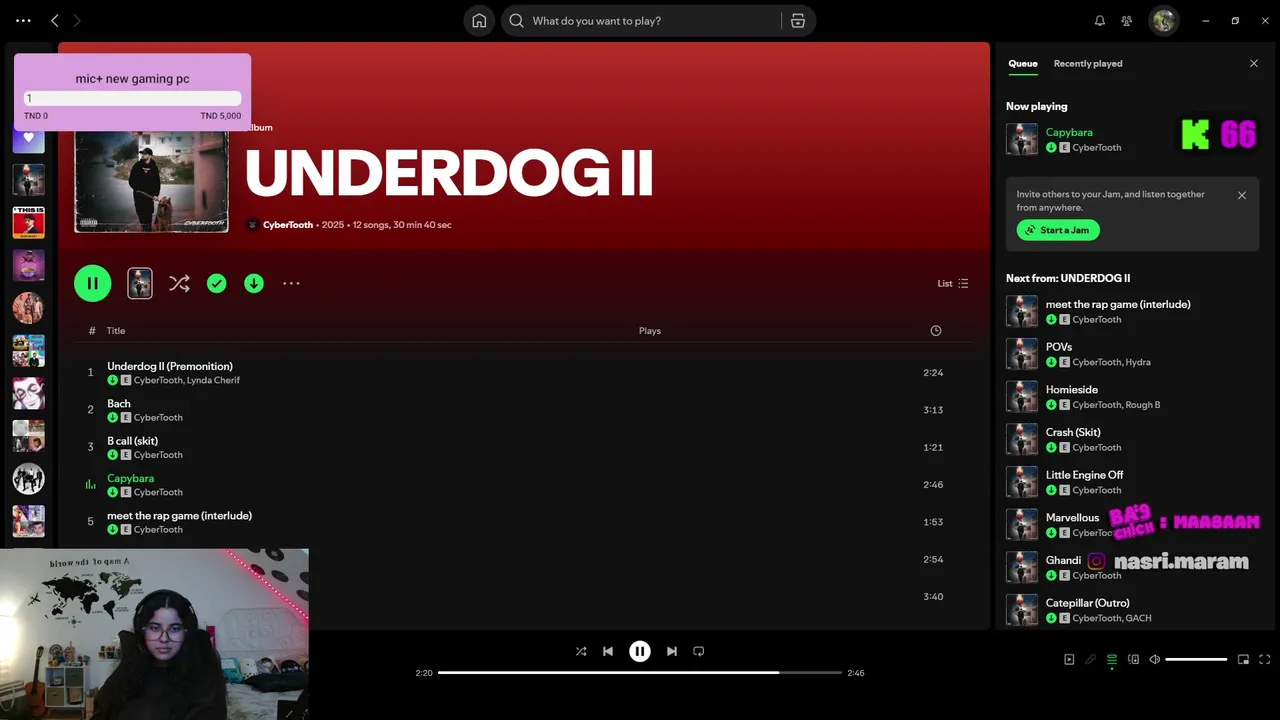Open the round black-and-white group playlist in sidebar
Viewport: 1280px width, 720px height.
pos(28,478)
